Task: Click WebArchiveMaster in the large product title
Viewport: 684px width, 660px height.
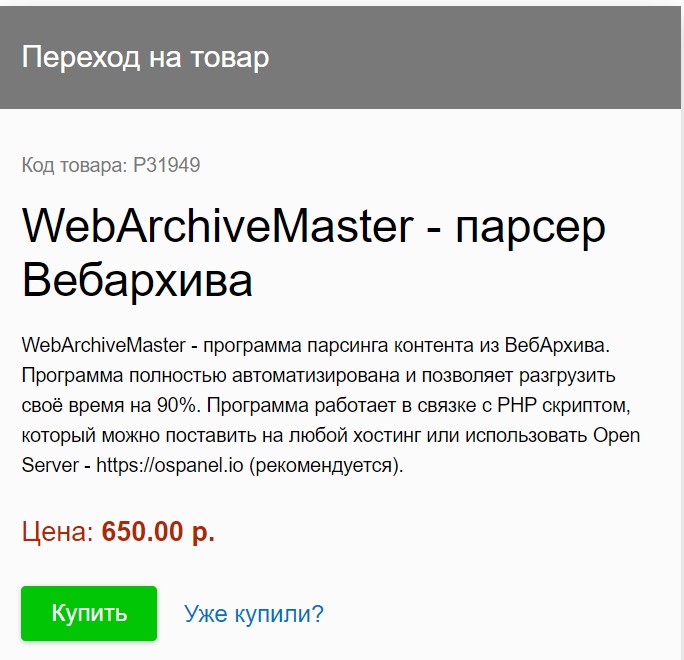Action: pos(216,227)
